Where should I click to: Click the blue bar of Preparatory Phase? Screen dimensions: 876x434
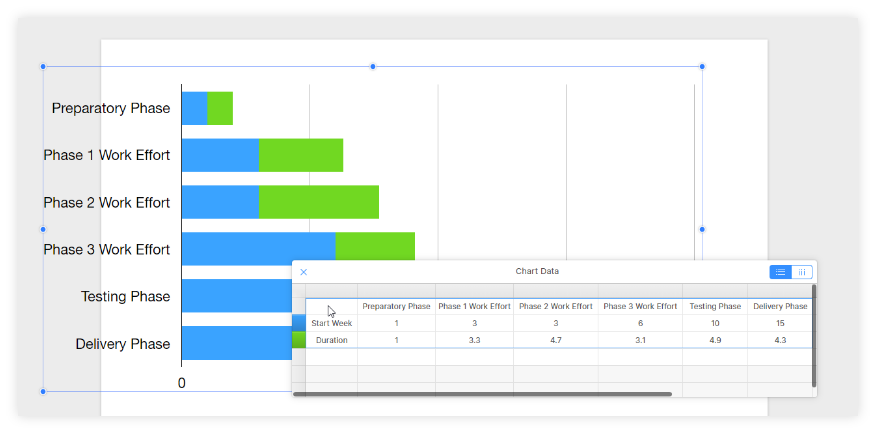click(x=194, y=108)
